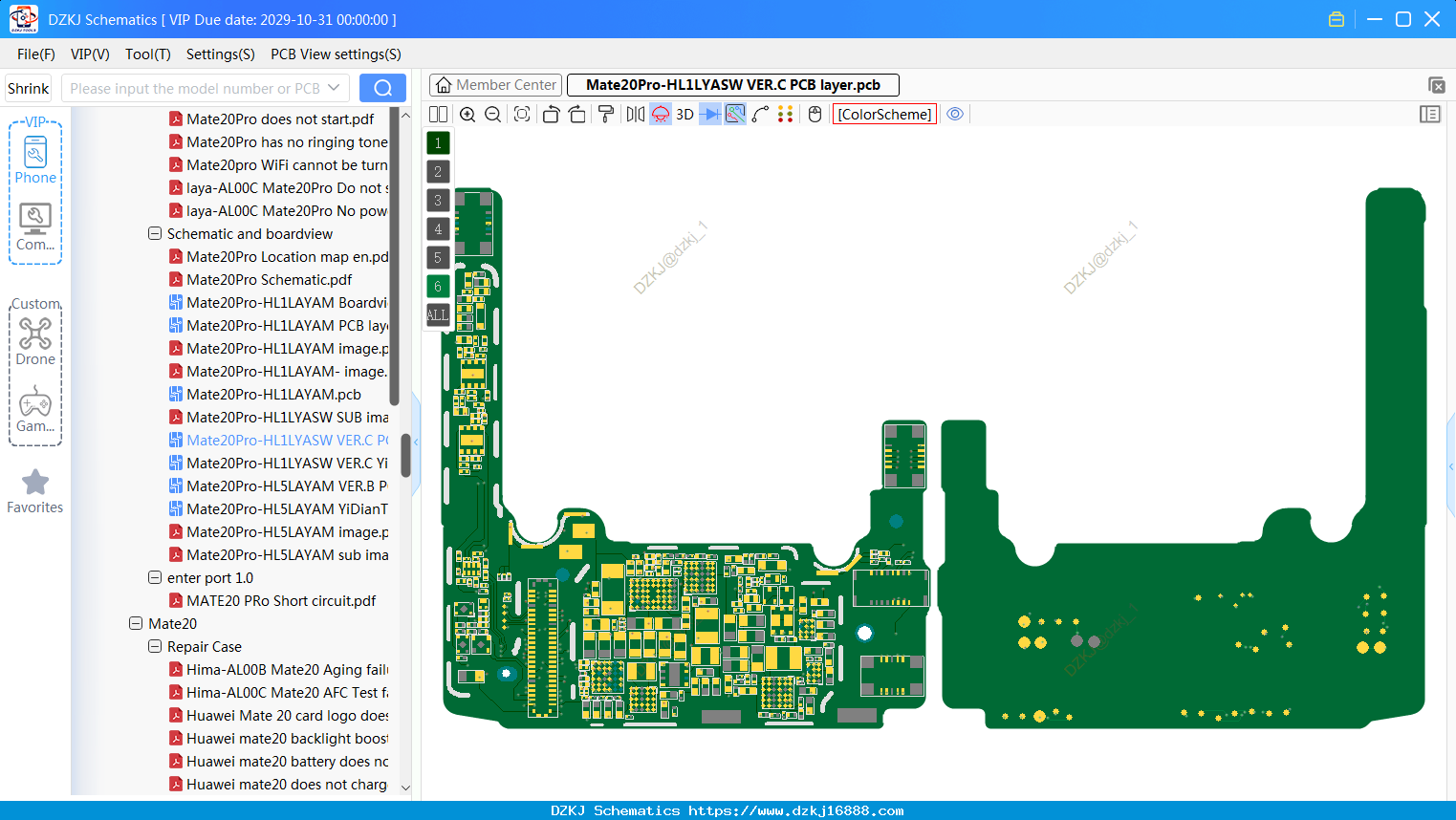
Task: Zoom in on the PCB view
Action: pos(467,115)
